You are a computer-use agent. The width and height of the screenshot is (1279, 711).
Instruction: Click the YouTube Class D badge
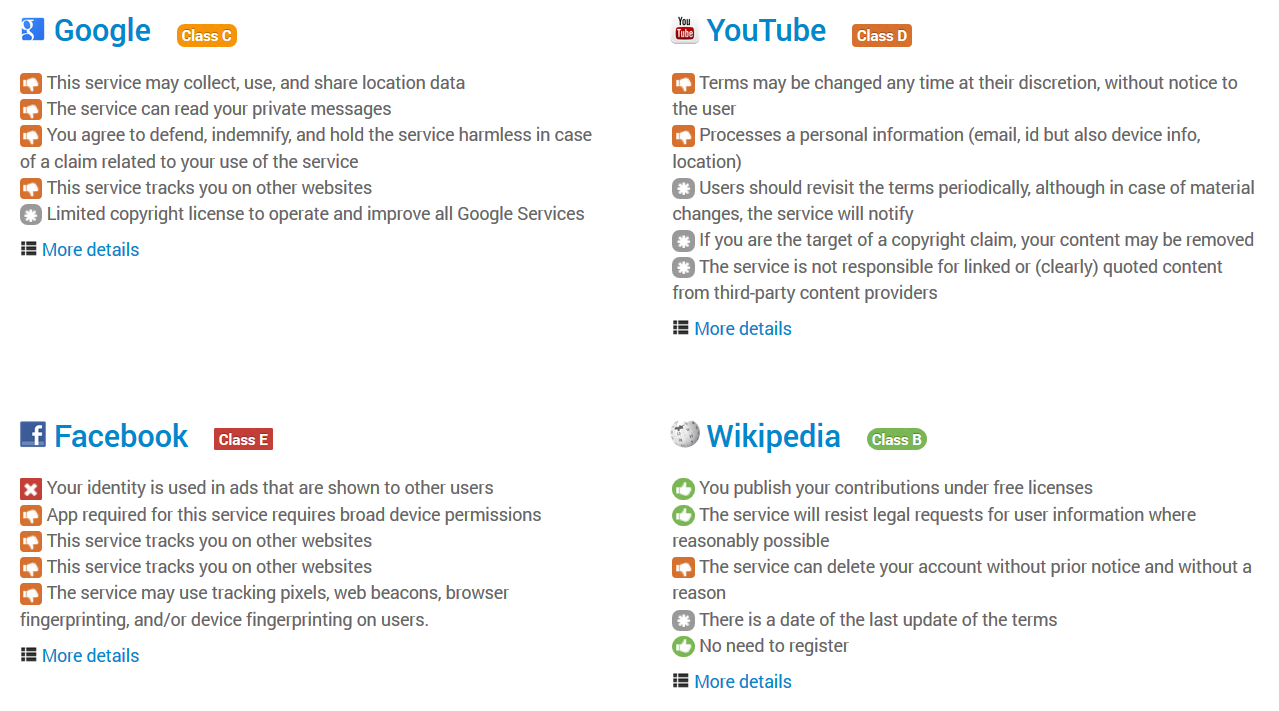point(882,36)
